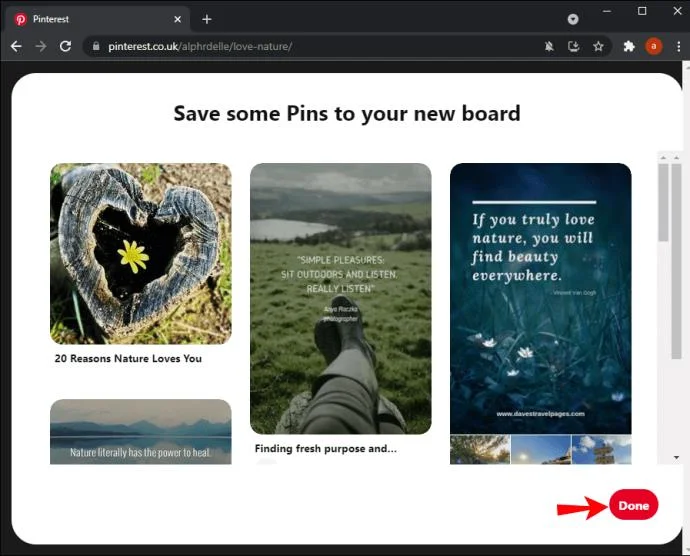
Task: Maximize the browser window
Action: pos(642,11)
